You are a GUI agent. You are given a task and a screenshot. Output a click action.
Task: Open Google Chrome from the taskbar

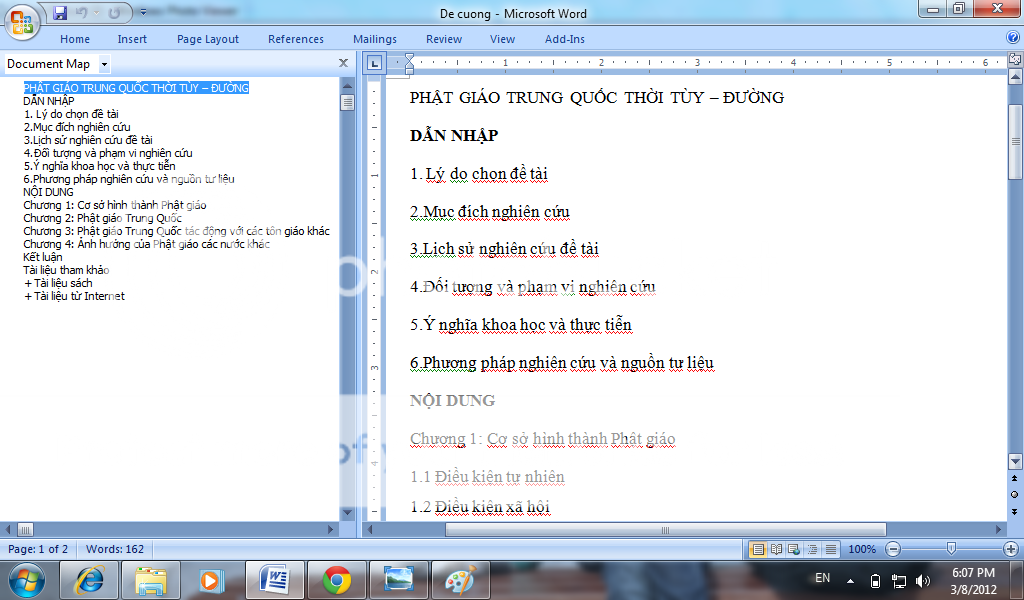coord(336,579)
